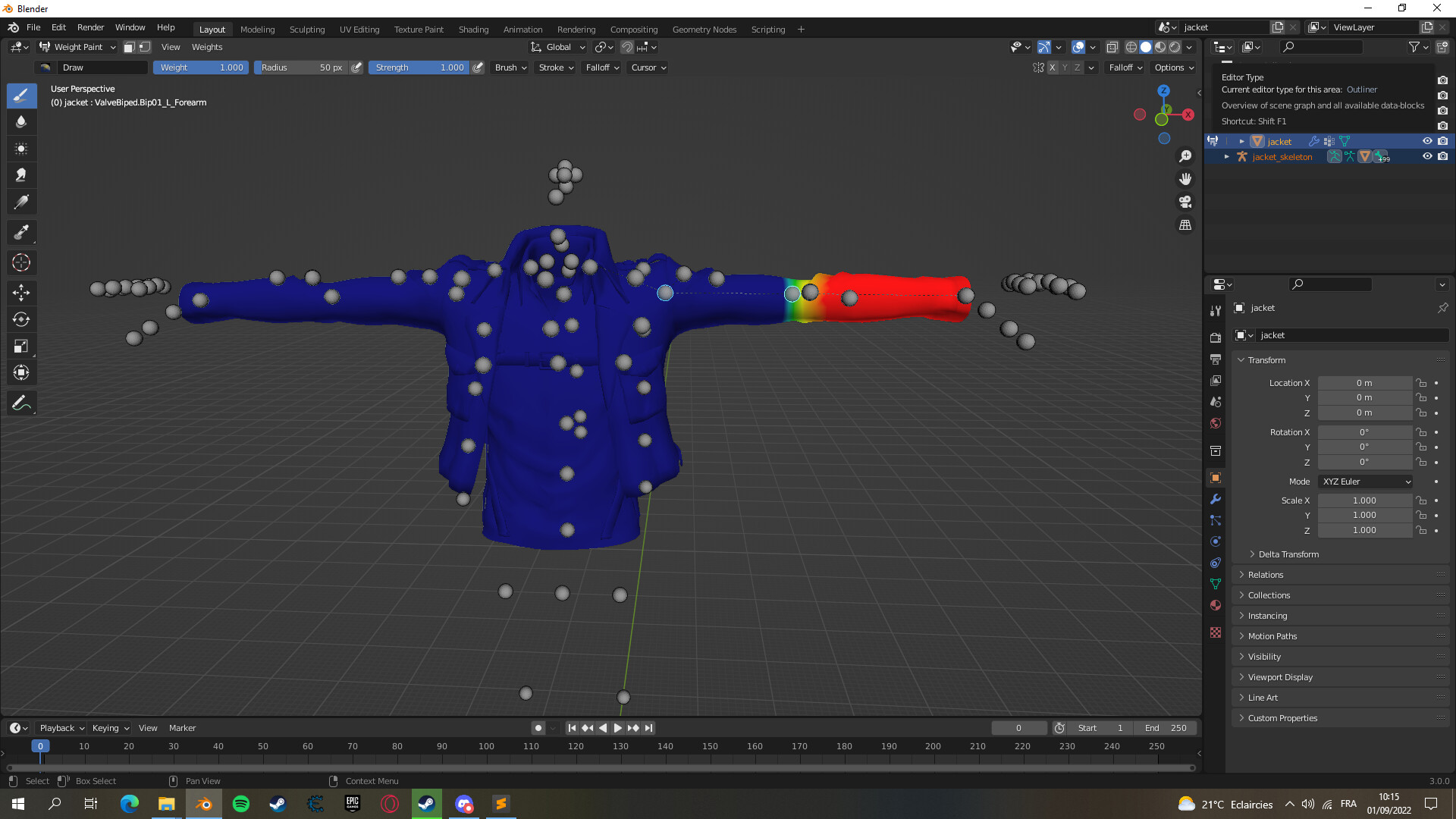This screenshot has width=1456, height=819.
Task: Select the Scale tool
Action: 21,346
